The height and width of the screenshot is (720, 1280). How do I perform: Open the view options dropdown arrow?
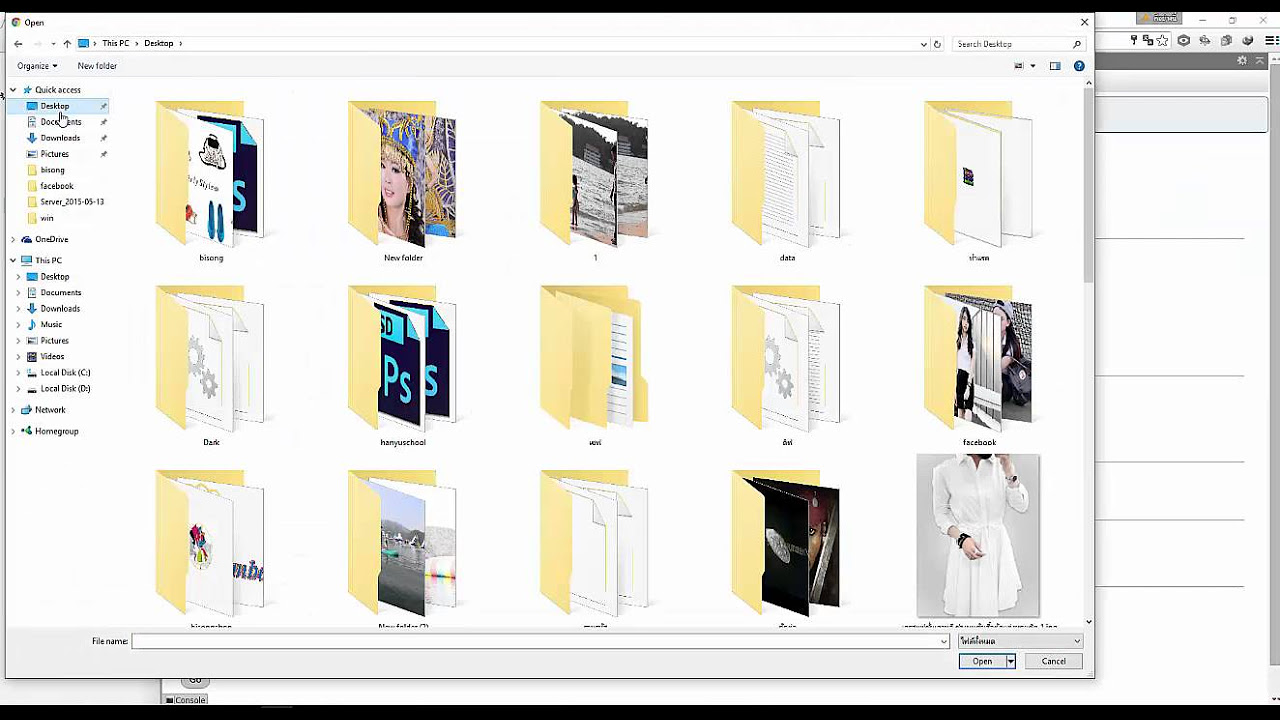1033,66
